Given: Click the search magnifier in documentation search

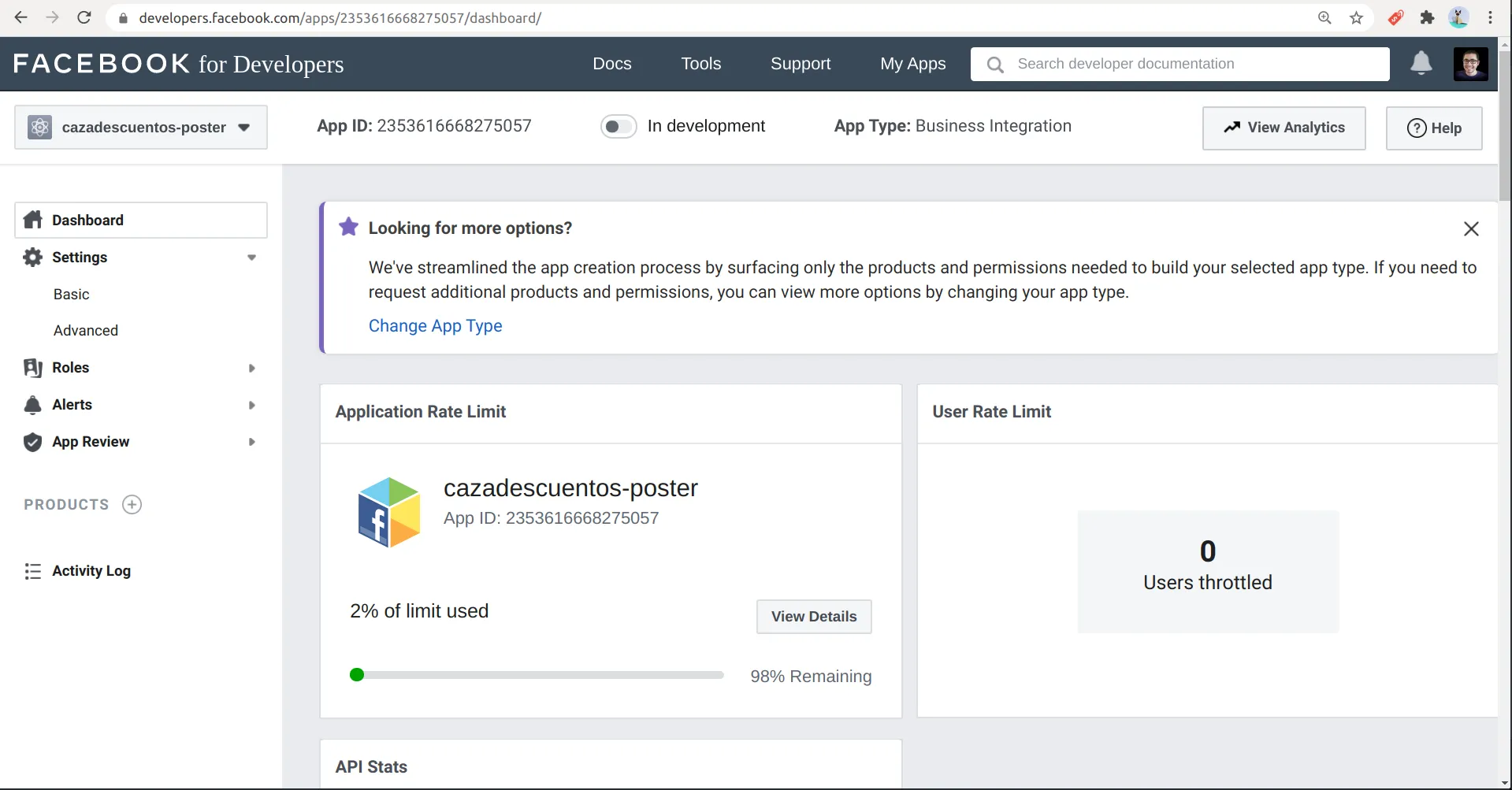Looking at the screenshot, I should [x=995, y=65].
